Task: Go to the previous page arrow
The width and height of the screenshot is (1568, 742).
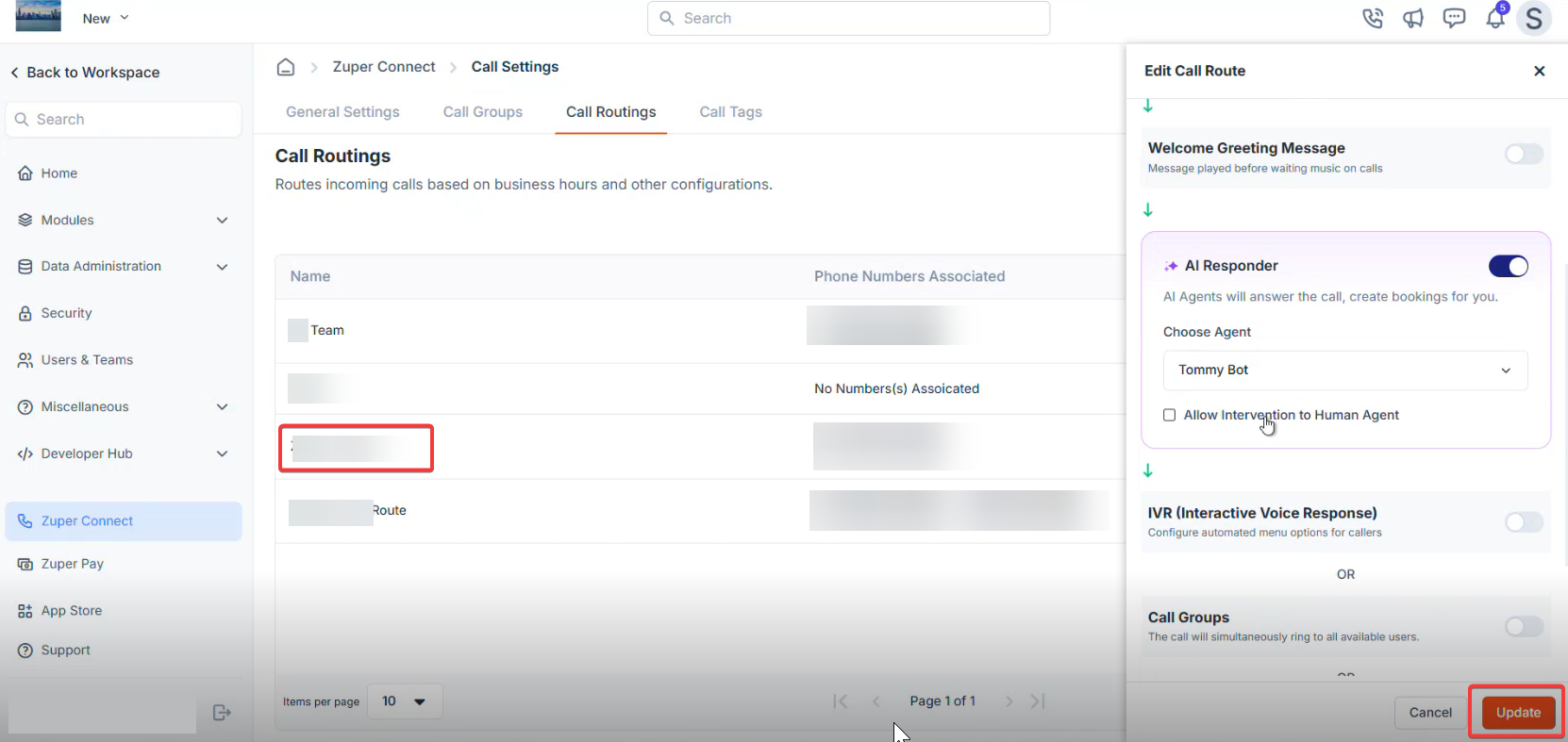Action: [x=876, y=701]
